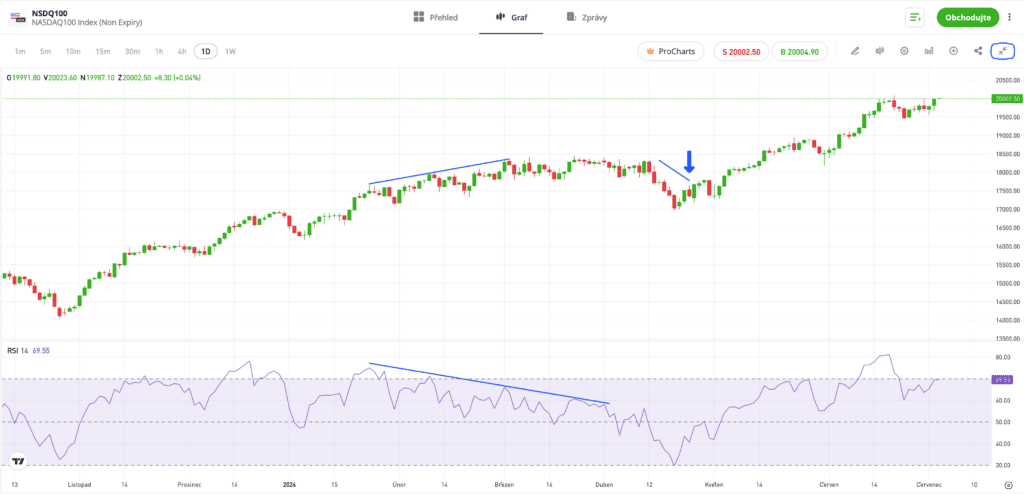Open time axis settings gear
This screenshot has height=494, width=1024.
[1009, 485]
